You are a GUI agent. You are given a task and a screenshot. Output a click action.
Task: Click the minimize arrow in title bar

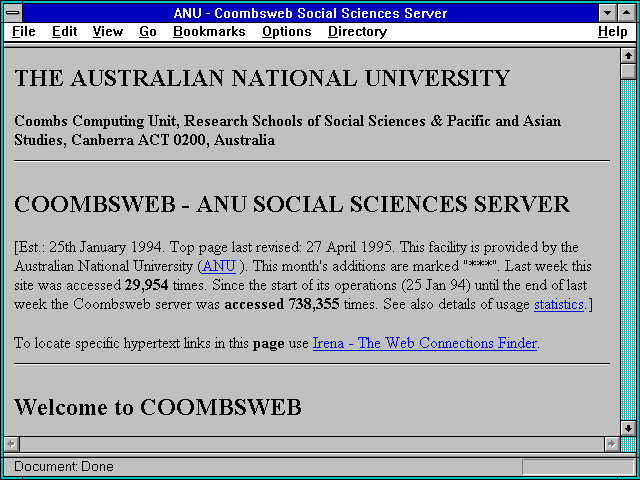(x=607, y=13)
